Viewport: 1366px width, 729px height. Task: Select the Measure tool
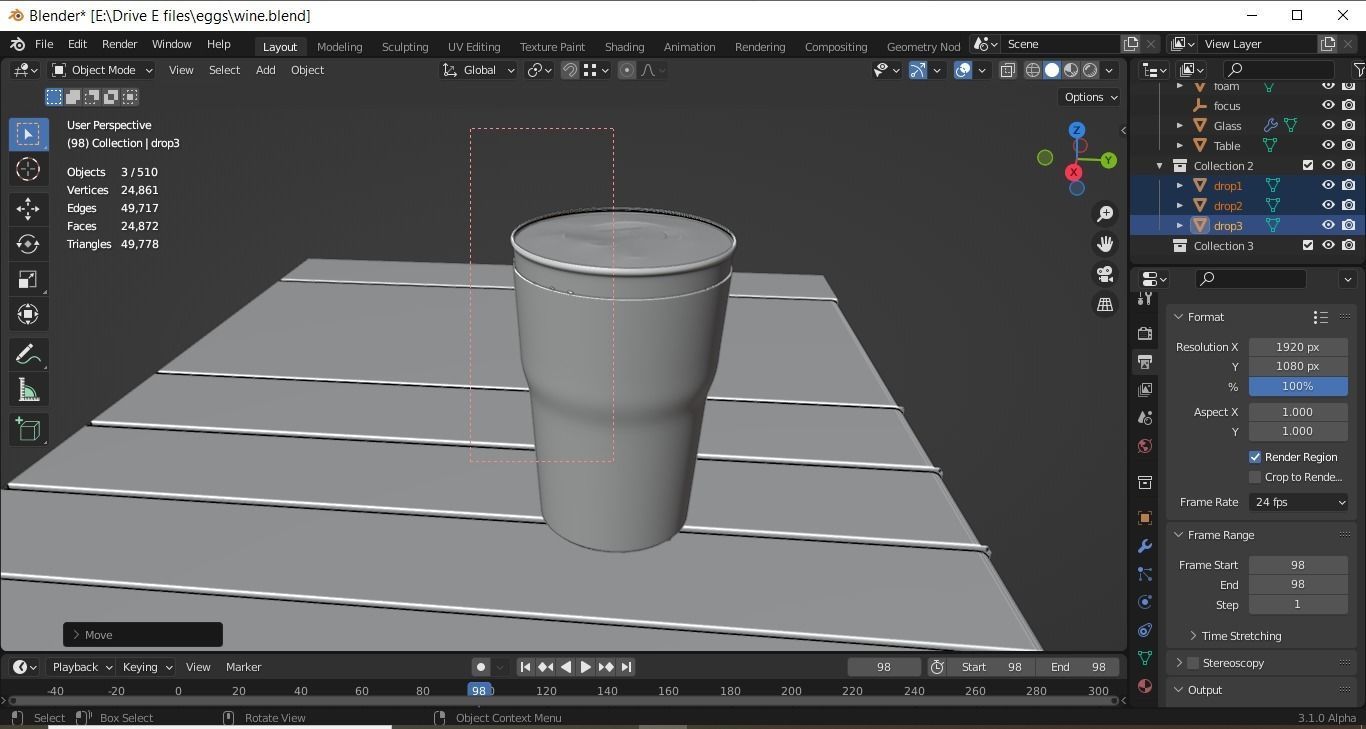coord(28,391)
